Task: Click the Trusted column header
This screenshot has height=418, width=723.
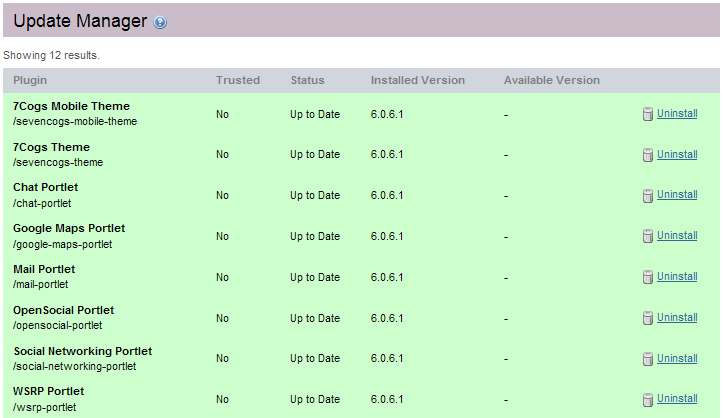Action: [x=238, y=80]
